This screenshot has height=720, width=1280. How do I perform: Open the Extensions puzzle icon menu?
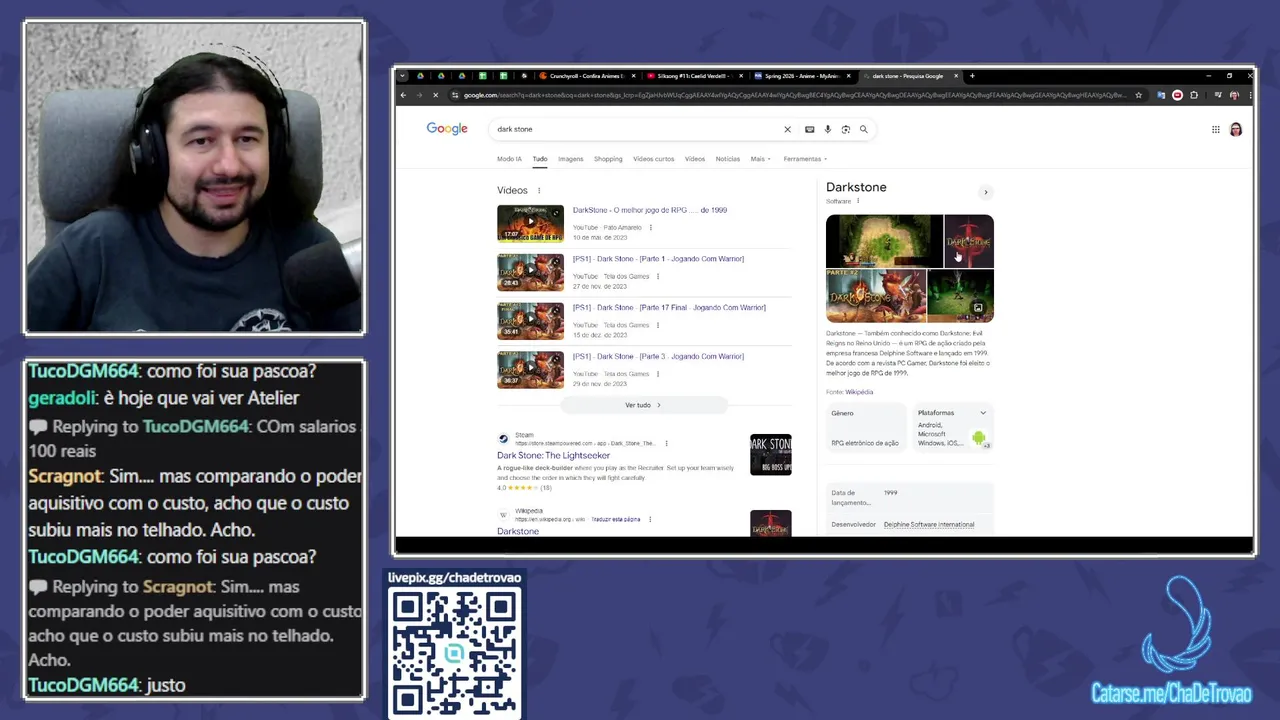(x=1194, y=95)
